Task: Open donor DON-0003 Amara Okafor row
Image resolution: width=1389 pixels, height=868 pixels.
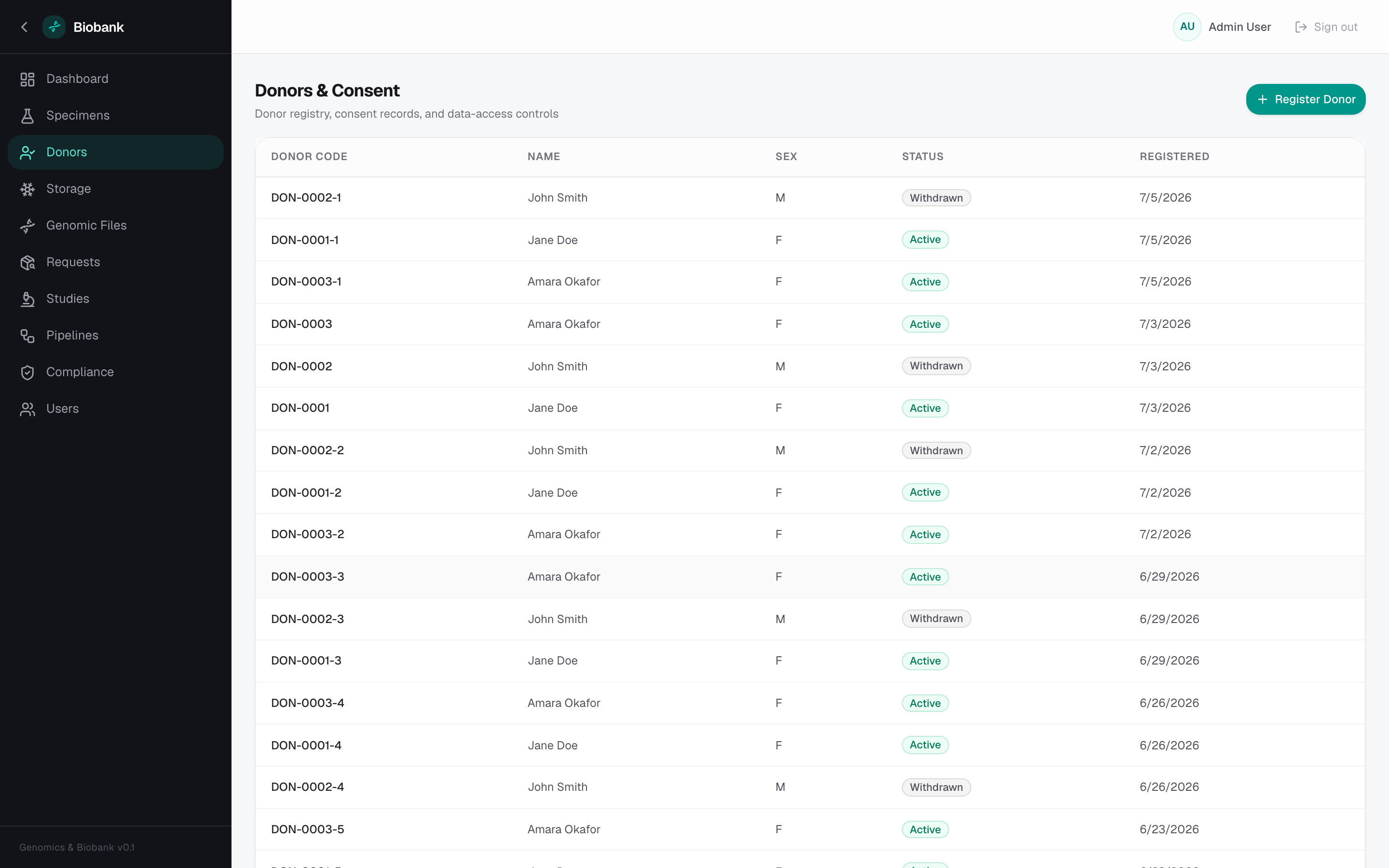Action: click(x=810, y=324)
